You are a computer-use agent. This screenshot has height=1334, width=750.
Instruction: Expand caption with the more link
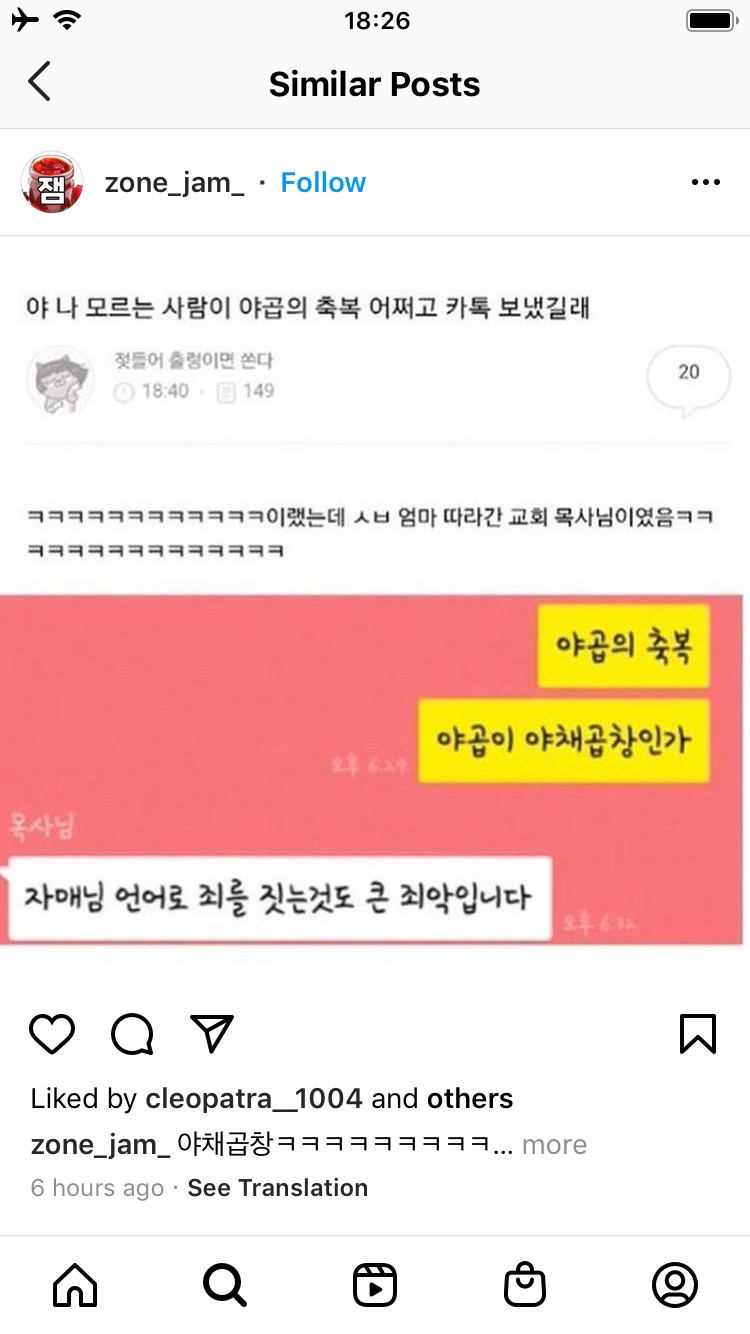554,1145
